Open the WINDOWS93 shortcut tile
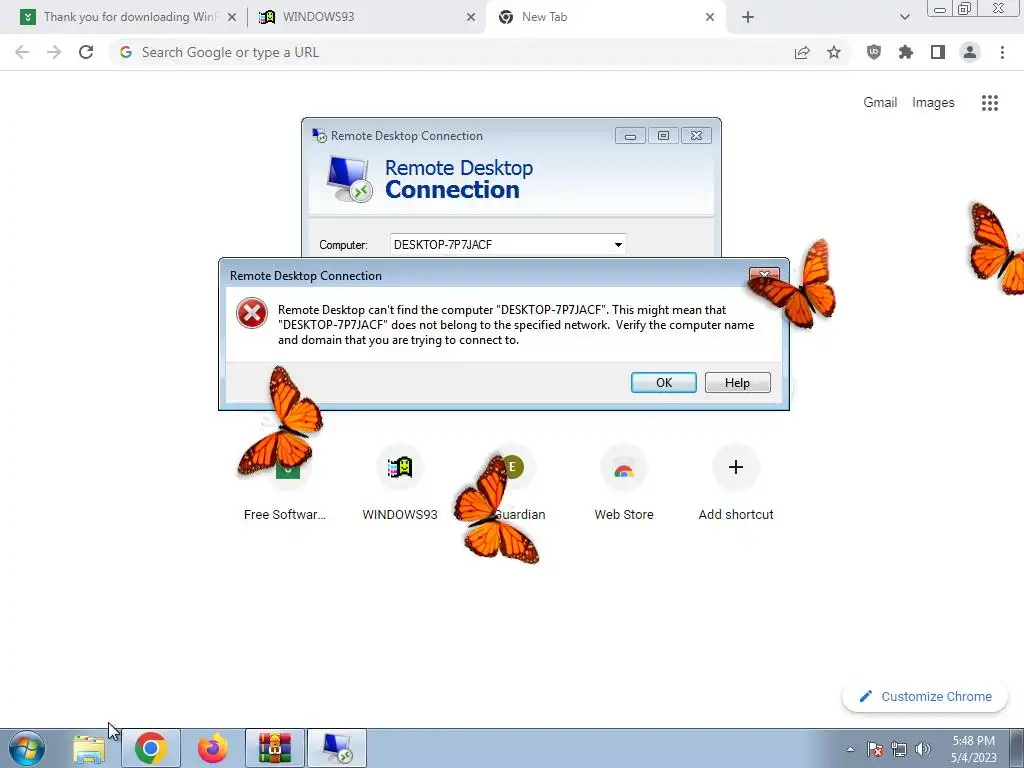Viewport: 1024px width, 768px height. point(400,483)
